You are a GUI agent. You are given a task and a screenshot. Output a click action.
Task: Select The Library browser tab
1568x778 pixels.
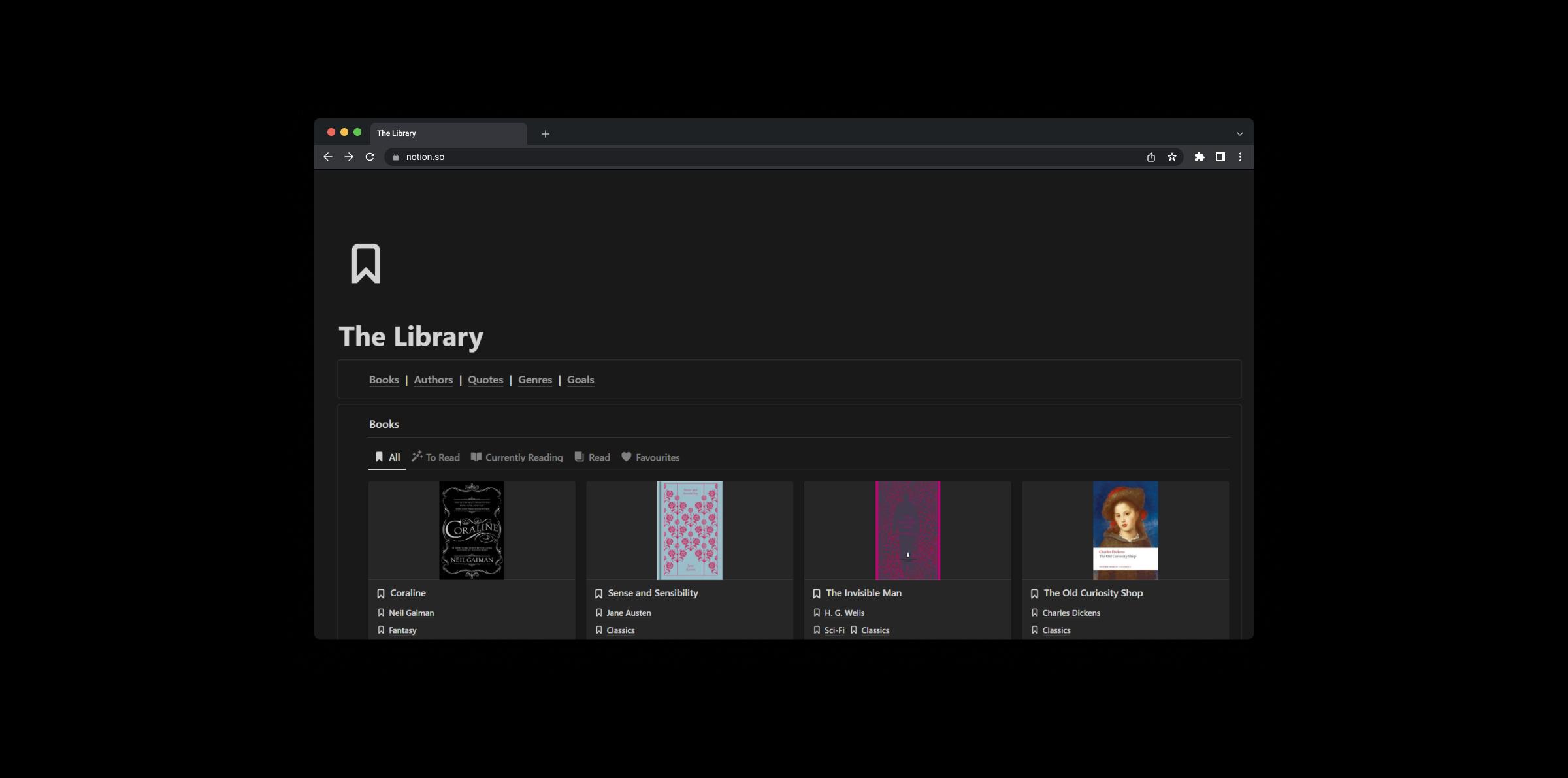tap(448, 133)
